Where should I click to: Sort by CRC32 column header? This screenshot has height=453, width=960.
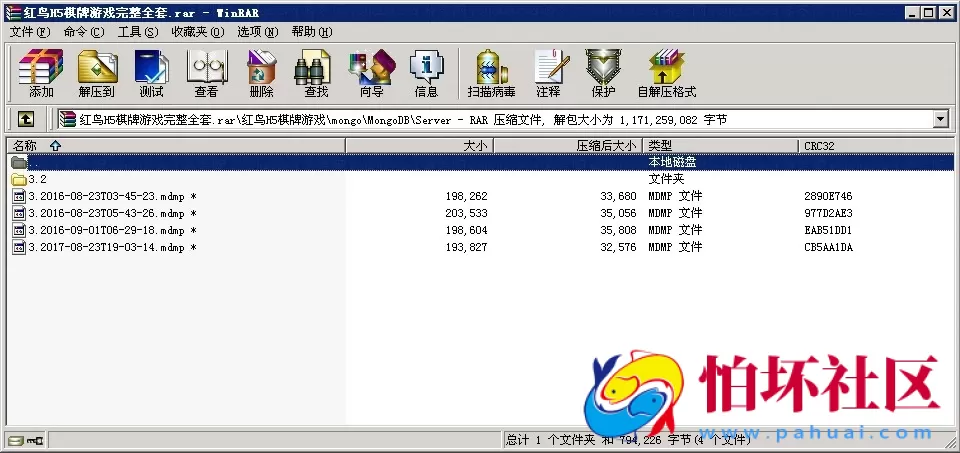876,146
